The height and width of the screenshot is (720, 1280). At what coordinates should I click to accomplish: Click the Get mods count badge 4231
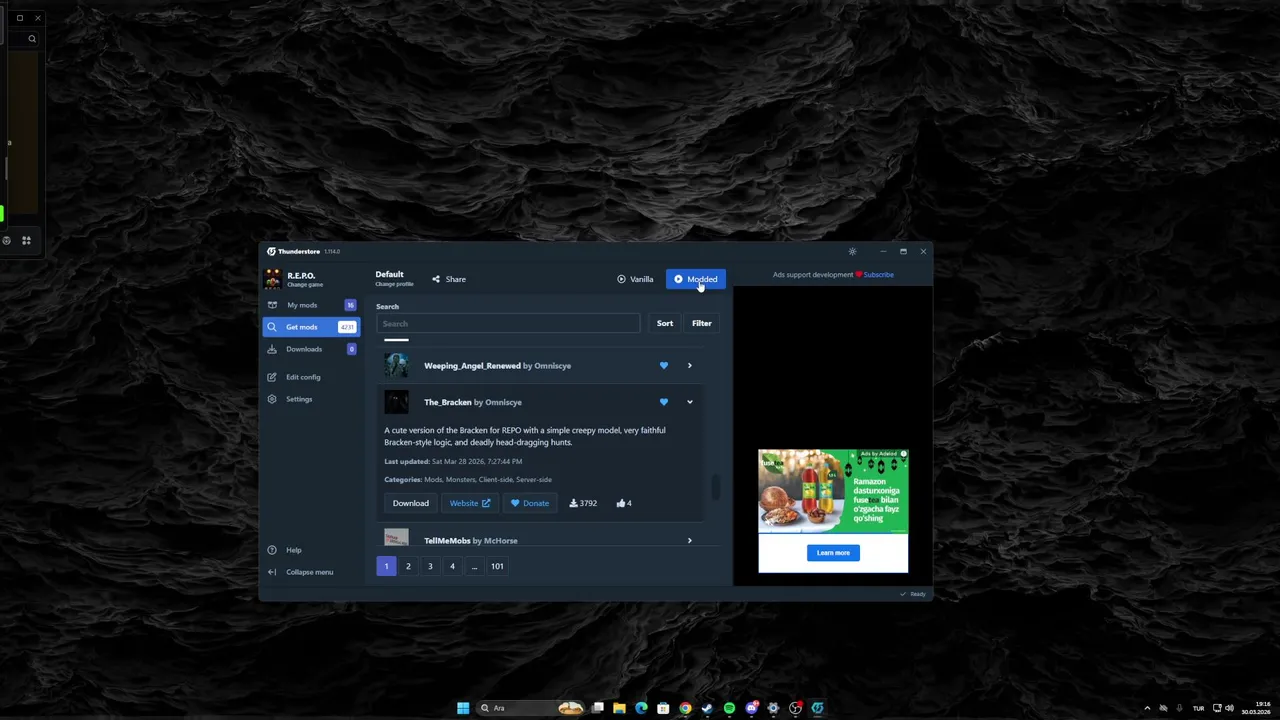[347, 327]
